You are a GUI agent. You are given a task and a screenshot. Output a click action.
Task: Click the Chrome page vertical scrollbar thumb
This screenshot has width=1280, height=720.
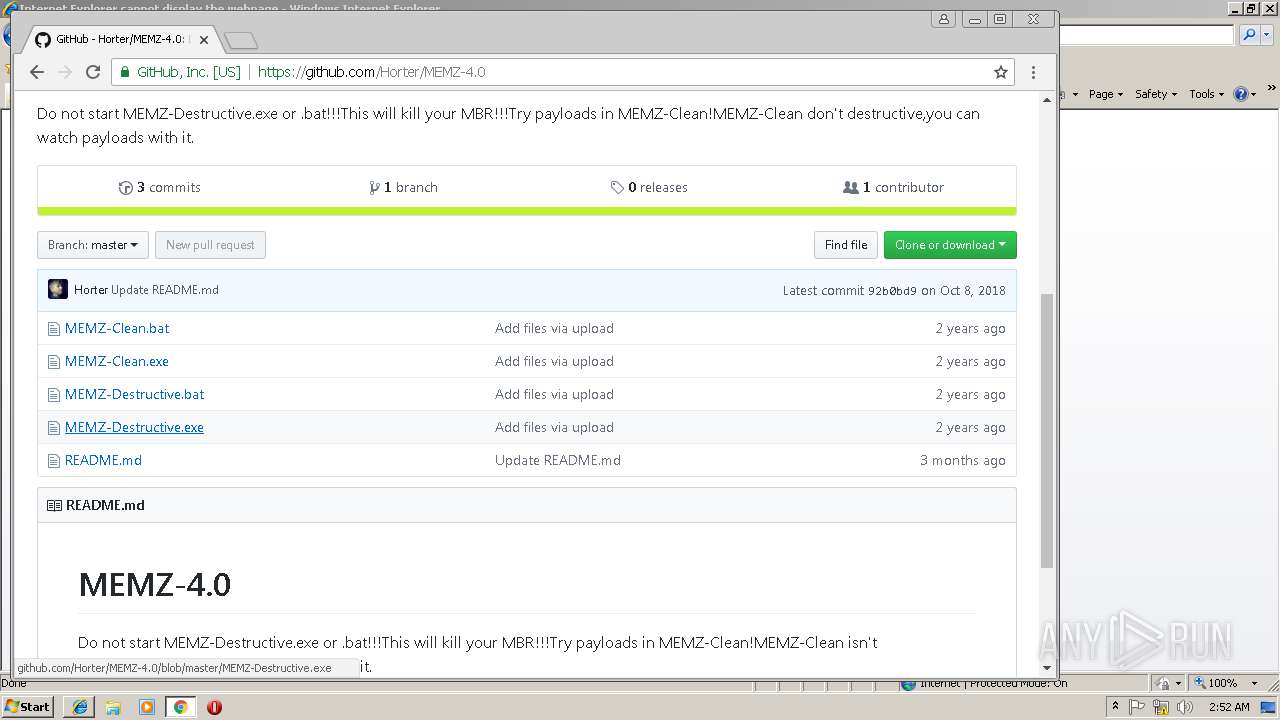[x=1047, y=430]
